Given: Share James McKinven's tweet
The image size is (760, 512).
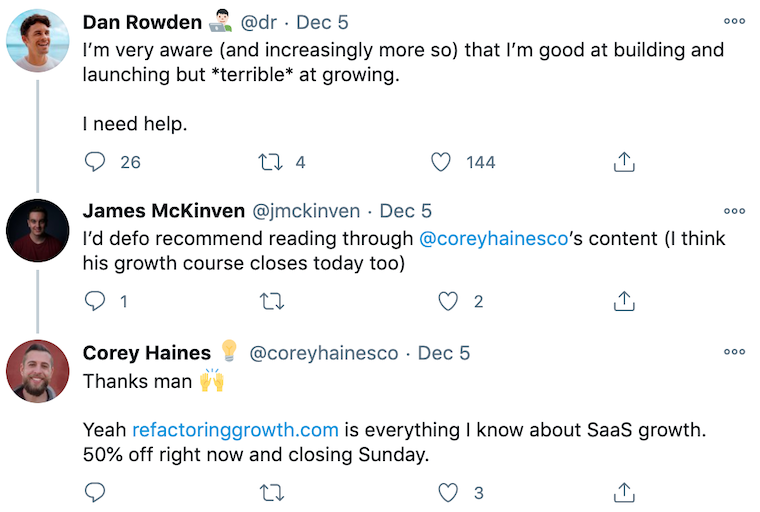Looking at the screenshot, I should (624, 301).
